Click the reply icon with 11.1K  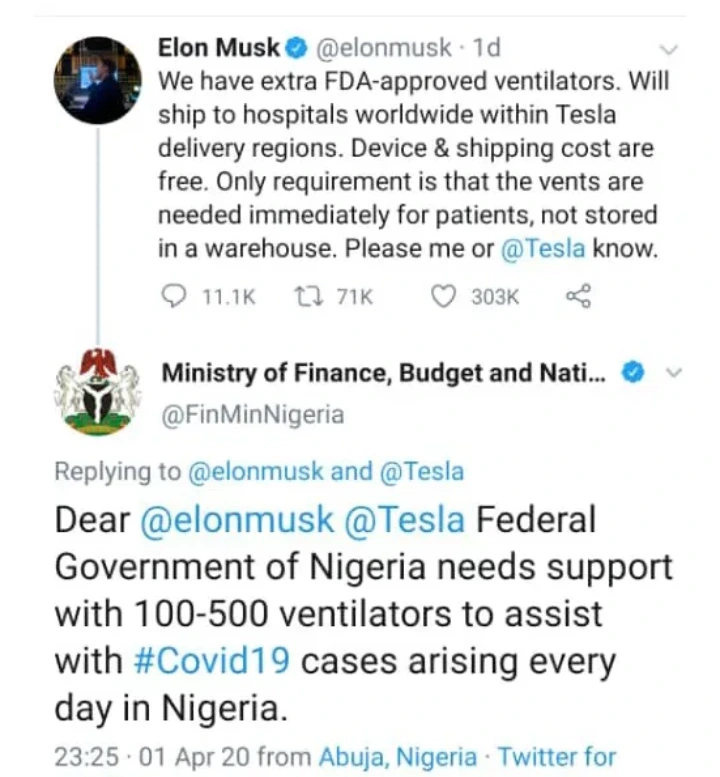tap(174, 296)
